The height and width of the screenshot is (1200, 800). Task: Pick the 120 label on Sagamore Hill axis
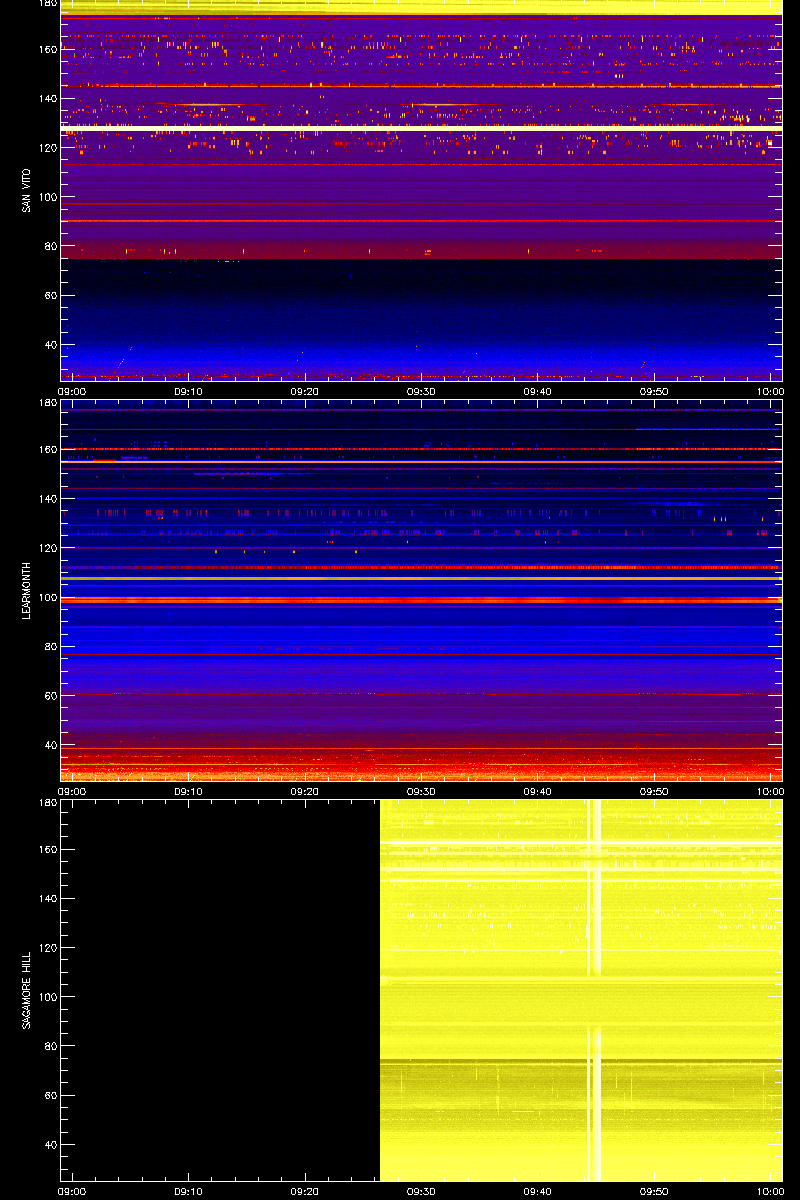coord(46,947)
